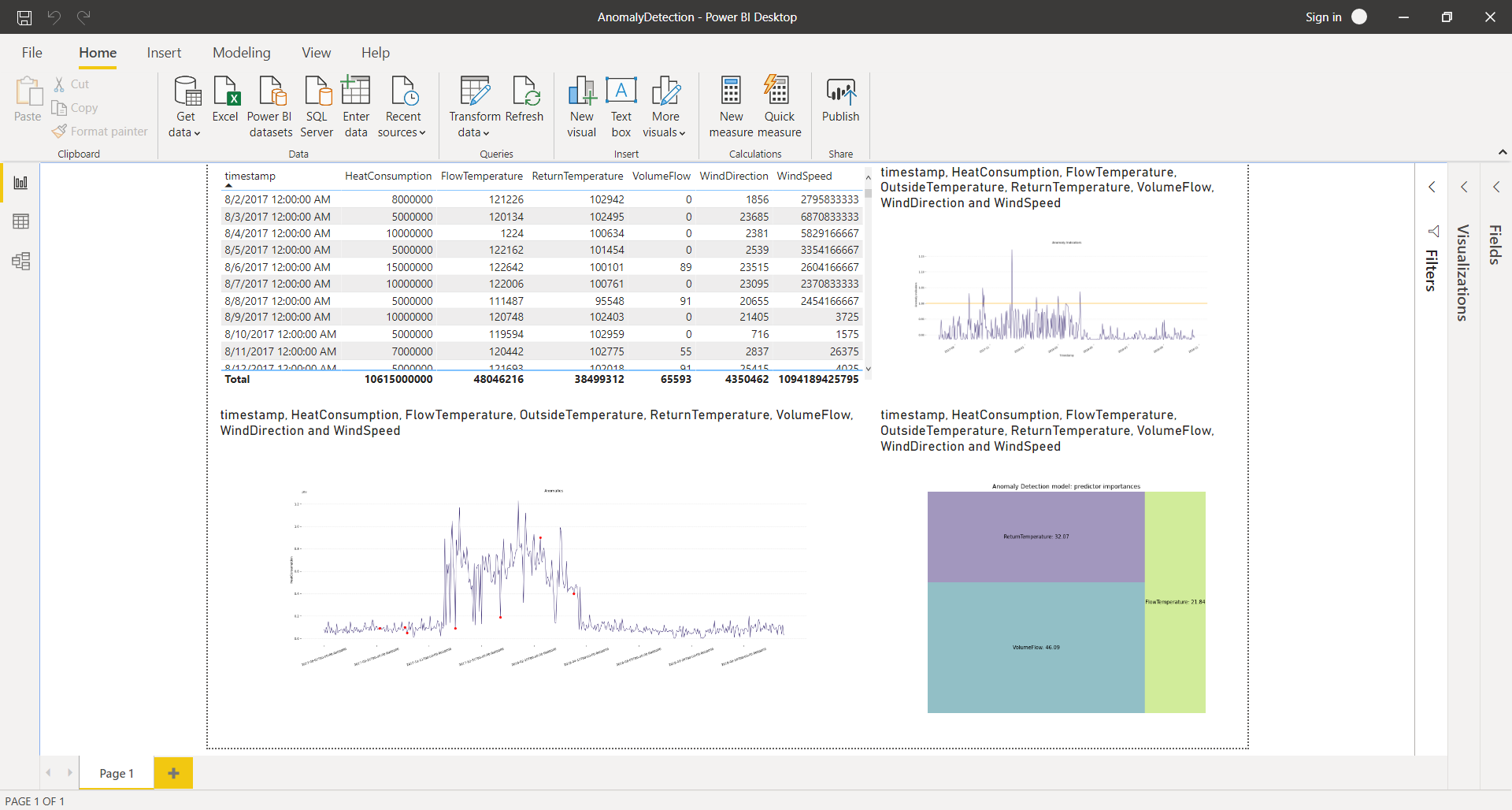1512x810 pixels.
Task: Click the Copy icon in Clipboard group
Action: (x=59, y=108)
